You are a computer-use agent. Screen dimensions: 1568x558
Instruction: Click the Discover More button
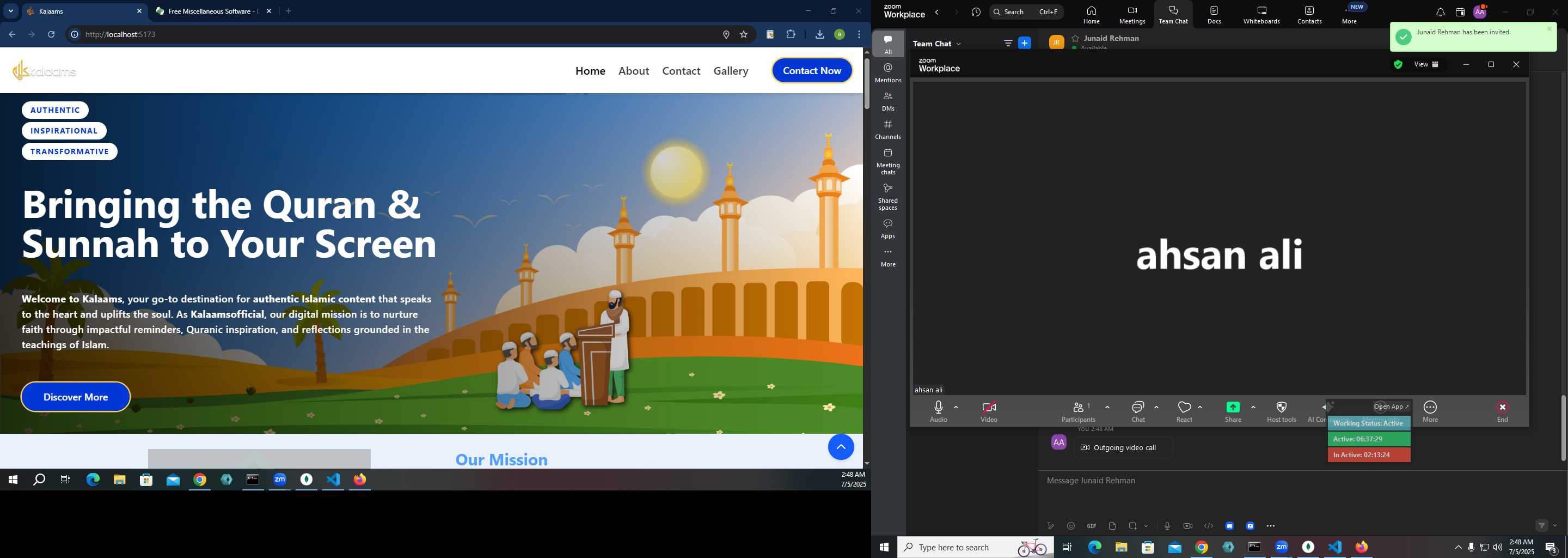[76, 397]
